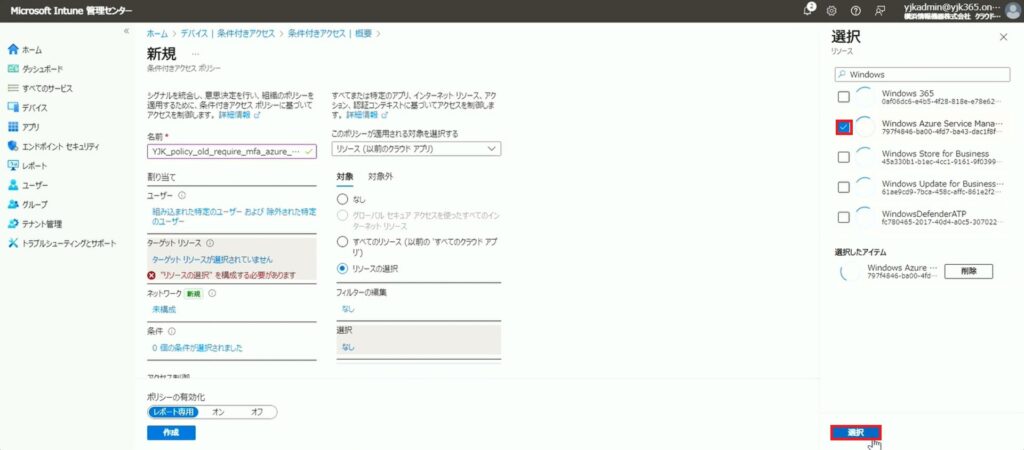Open user assignment link 組み込まれた特定のユーザー
The height and width of the screenshot is (450, 1024).
[234, 216]
